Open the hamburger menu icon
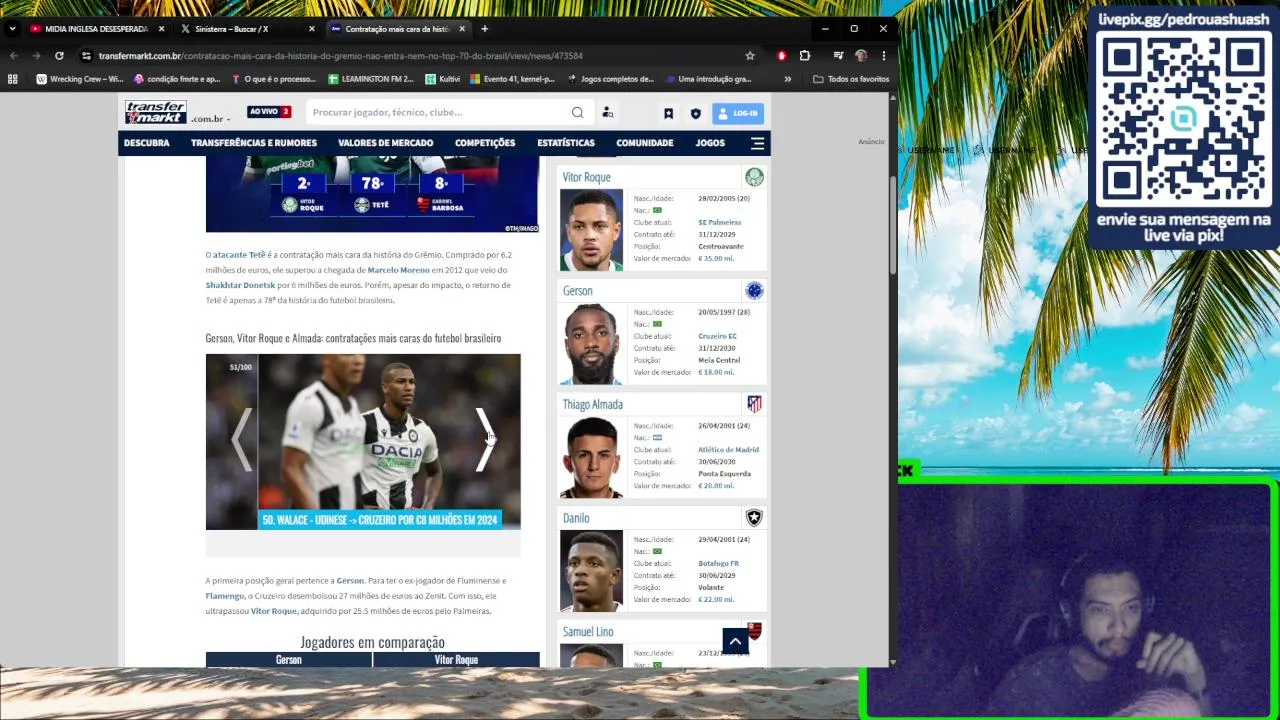The width and height of the screenshot is (1280, 720). pos(757,143)
